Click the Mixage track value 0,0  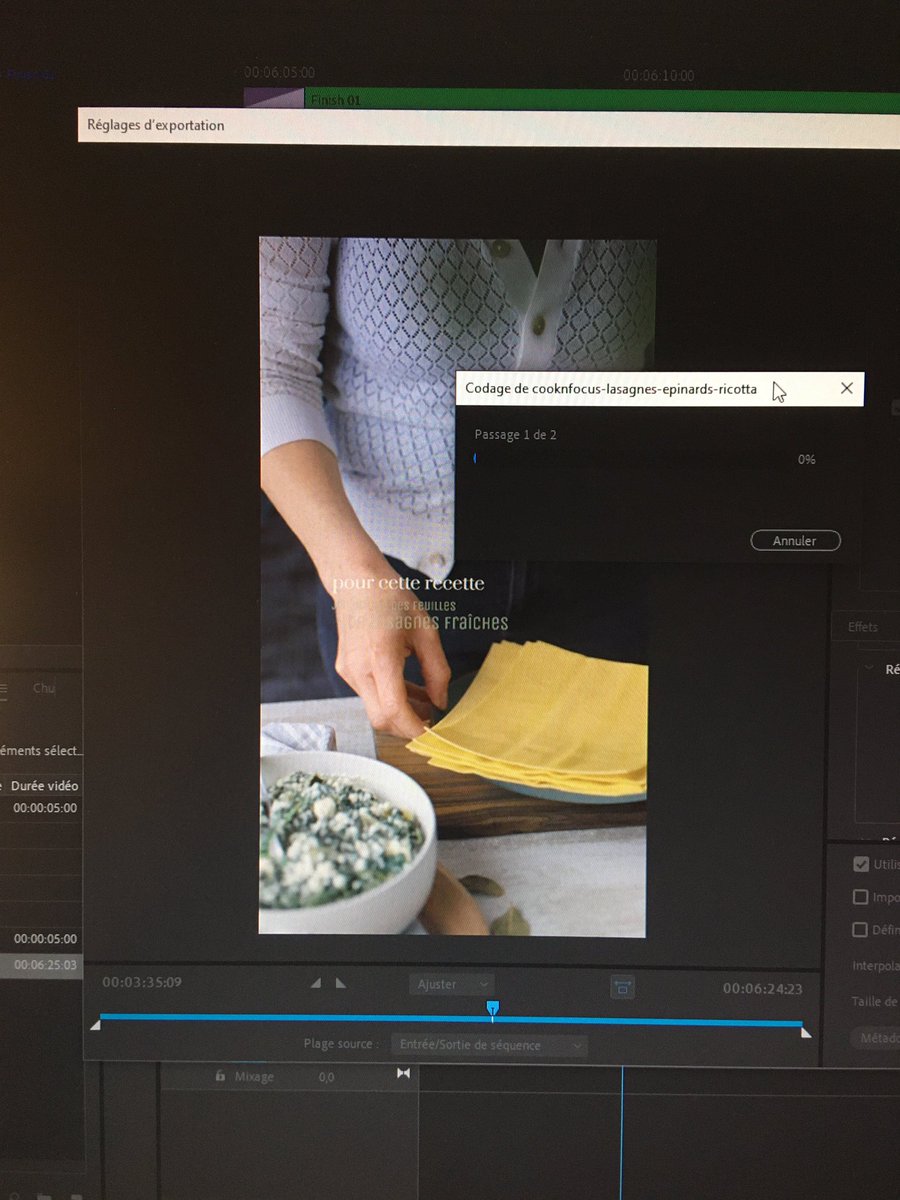point(326,1077)
